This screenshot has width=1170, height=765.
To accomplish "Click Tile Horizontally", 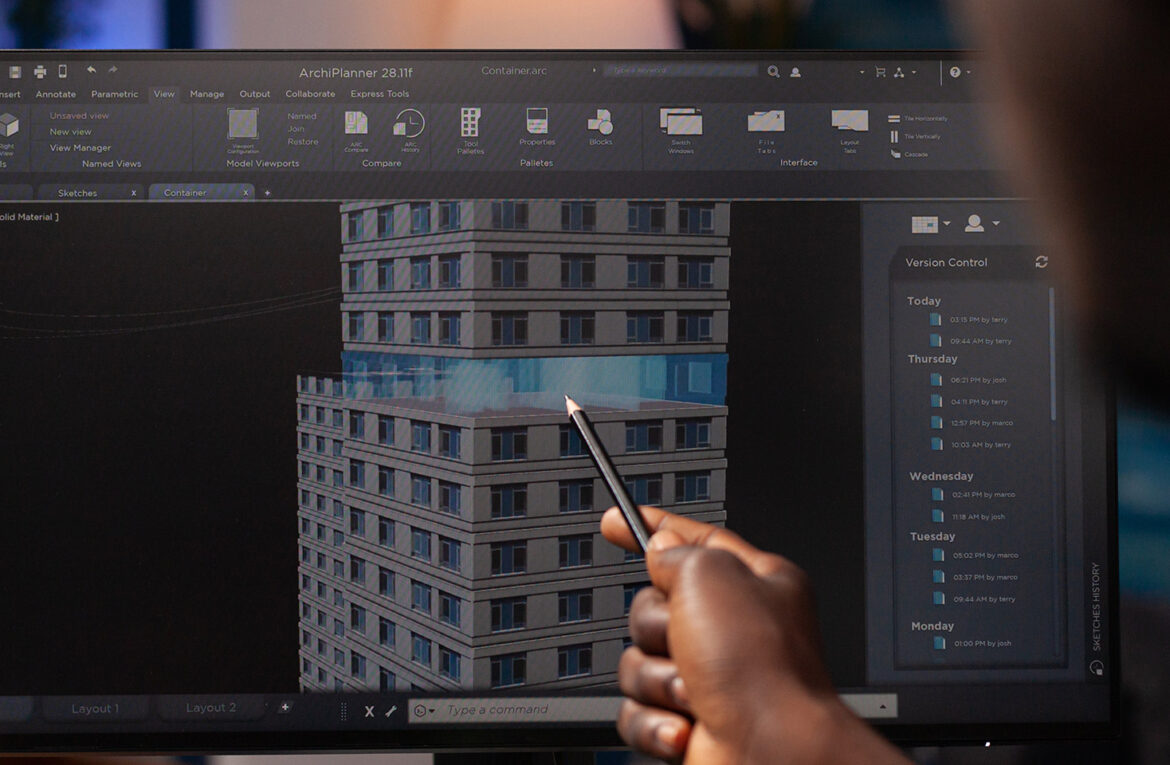I will pos(917,119).
